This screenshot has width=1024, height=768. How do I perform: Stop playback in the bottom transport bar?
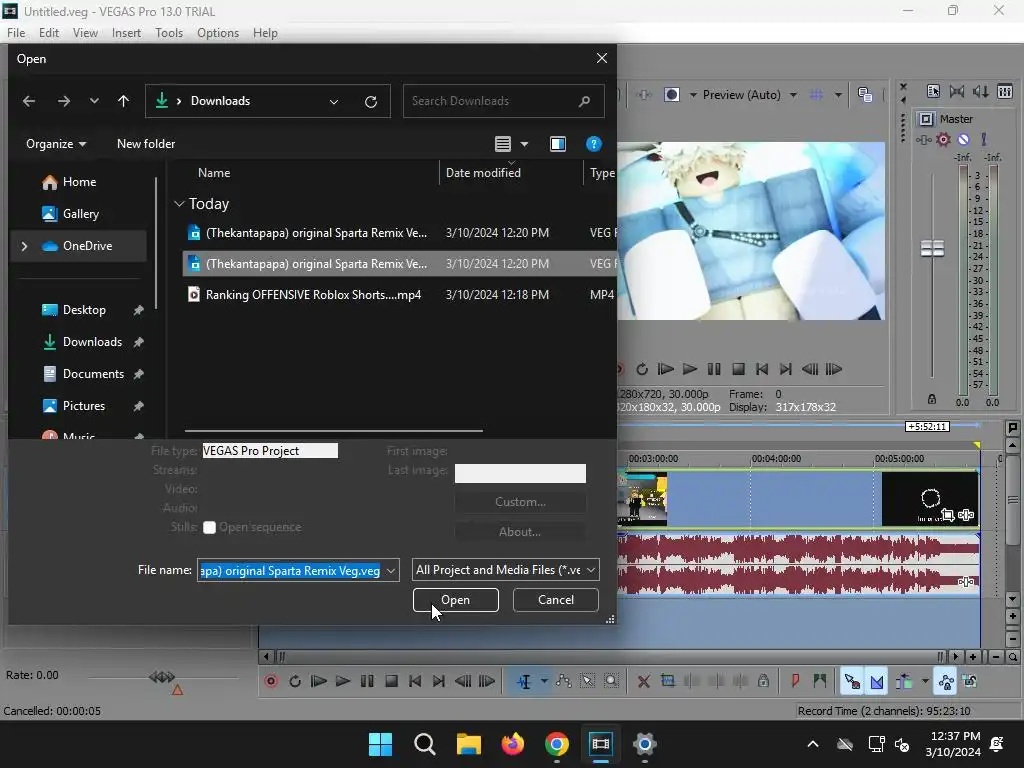391,681
